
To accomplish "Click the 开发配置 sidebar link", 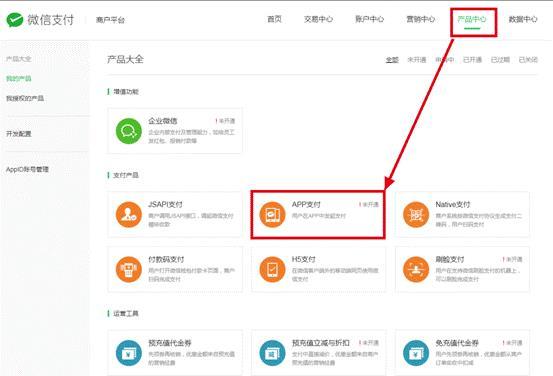I will click(19, 134).
